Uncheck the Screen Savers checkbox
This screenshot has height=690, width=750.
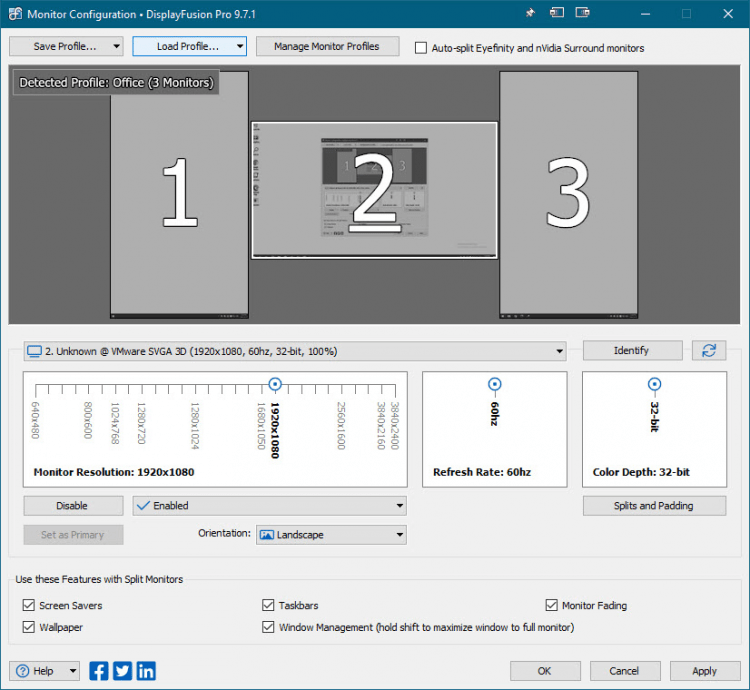[x=28, y=605]
